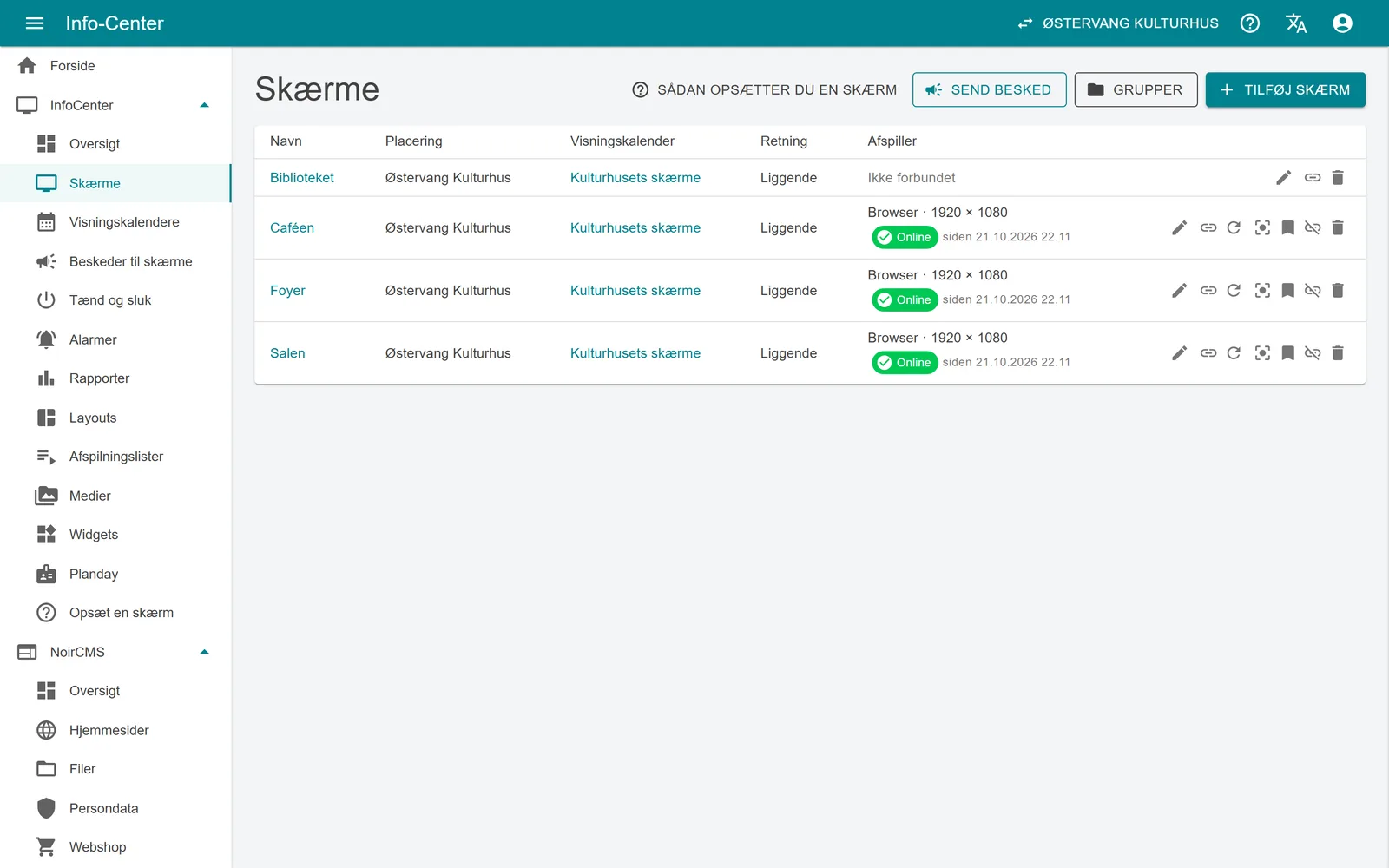Collapse the NoirCMS sidebar section
Screen dimensions: 1389x868
tap(205, 652)
